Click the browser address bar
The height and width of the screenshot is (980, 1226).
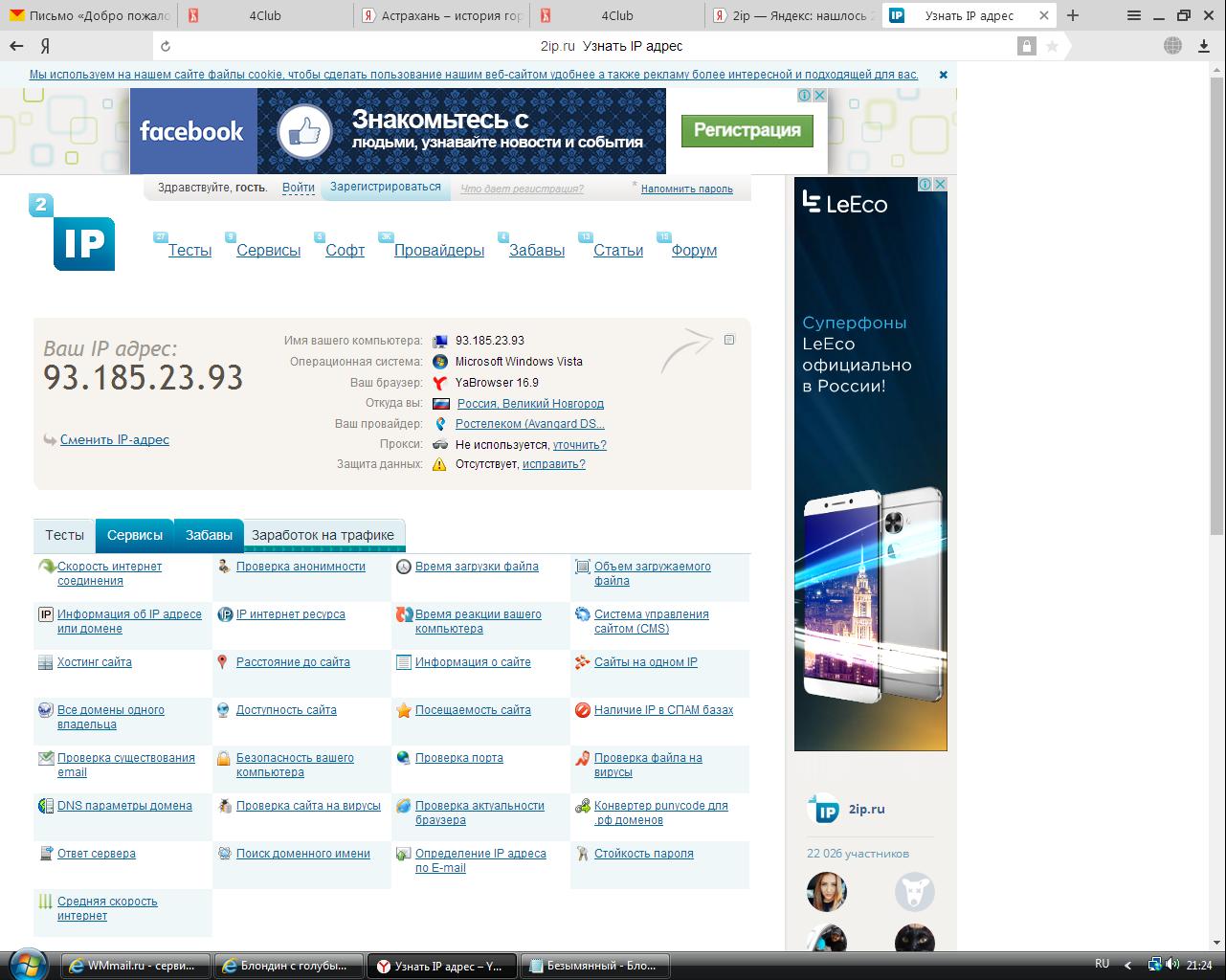pos(611,46)
